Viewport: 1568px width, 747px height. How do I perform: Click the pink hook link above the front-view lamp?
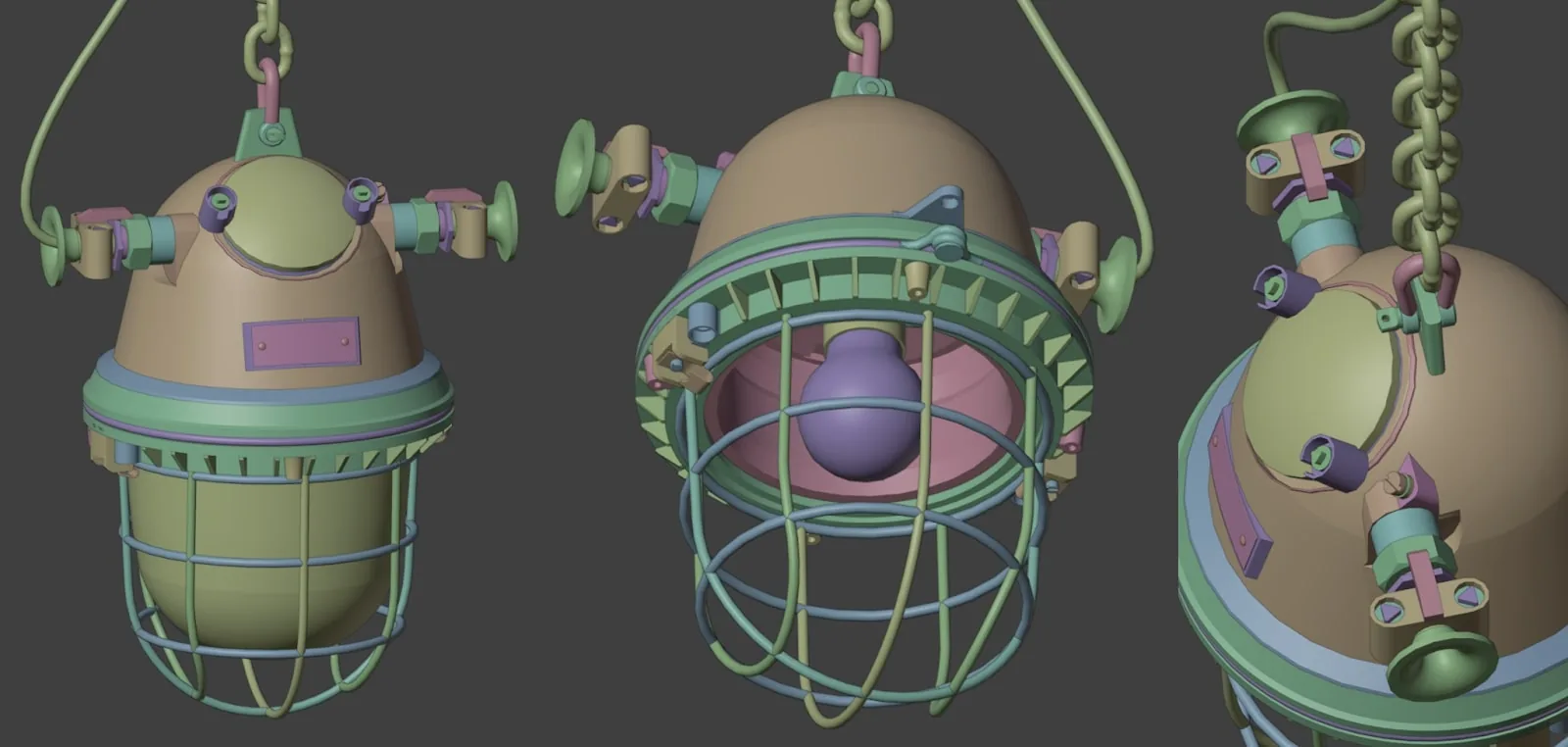tap(269, 86)
